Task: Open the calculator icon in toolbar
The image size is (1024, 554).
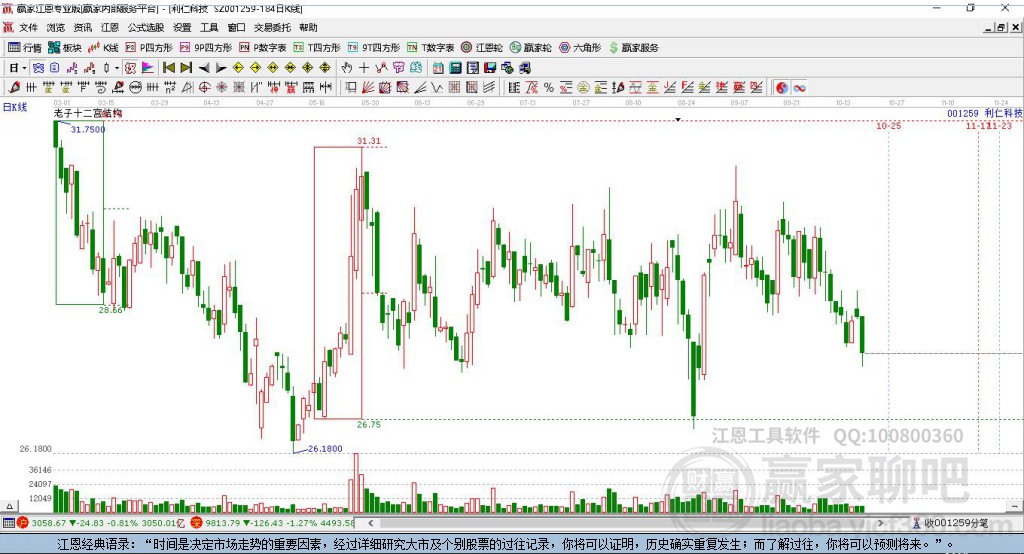Action: point(455,68)
